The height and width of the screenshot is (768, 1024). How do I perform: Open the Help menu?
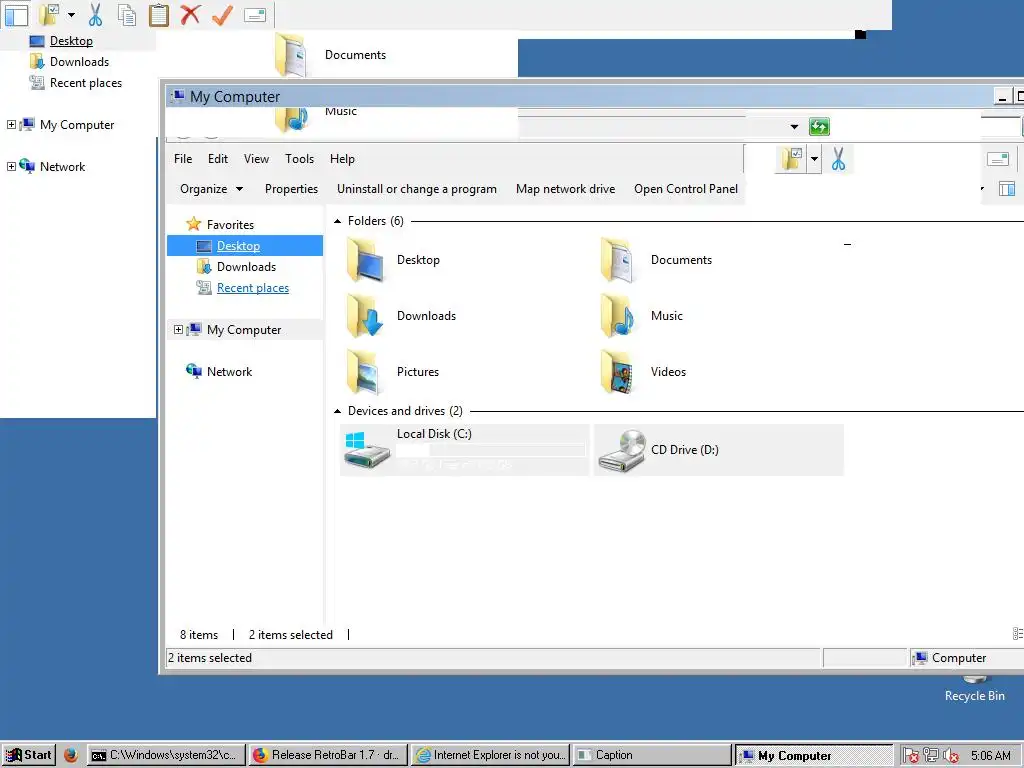click(x=342, y=159)
